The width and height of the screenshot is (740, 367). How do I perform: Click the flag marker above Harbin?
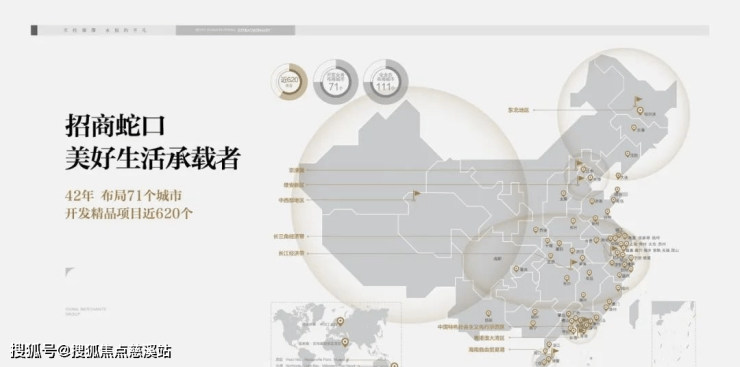[638, 100]
